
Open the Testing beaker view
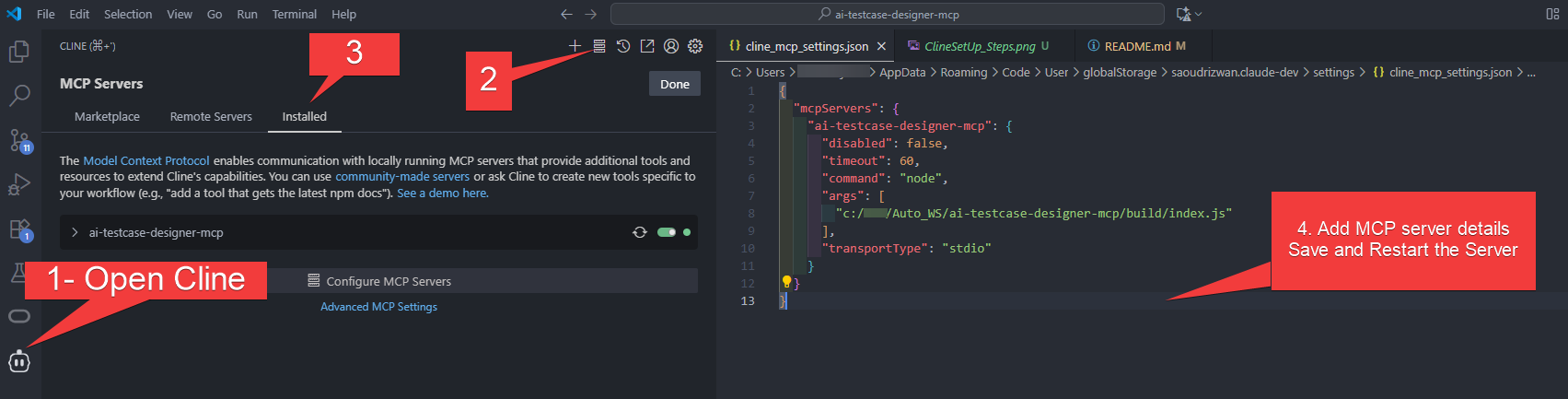tap(17, 273)
